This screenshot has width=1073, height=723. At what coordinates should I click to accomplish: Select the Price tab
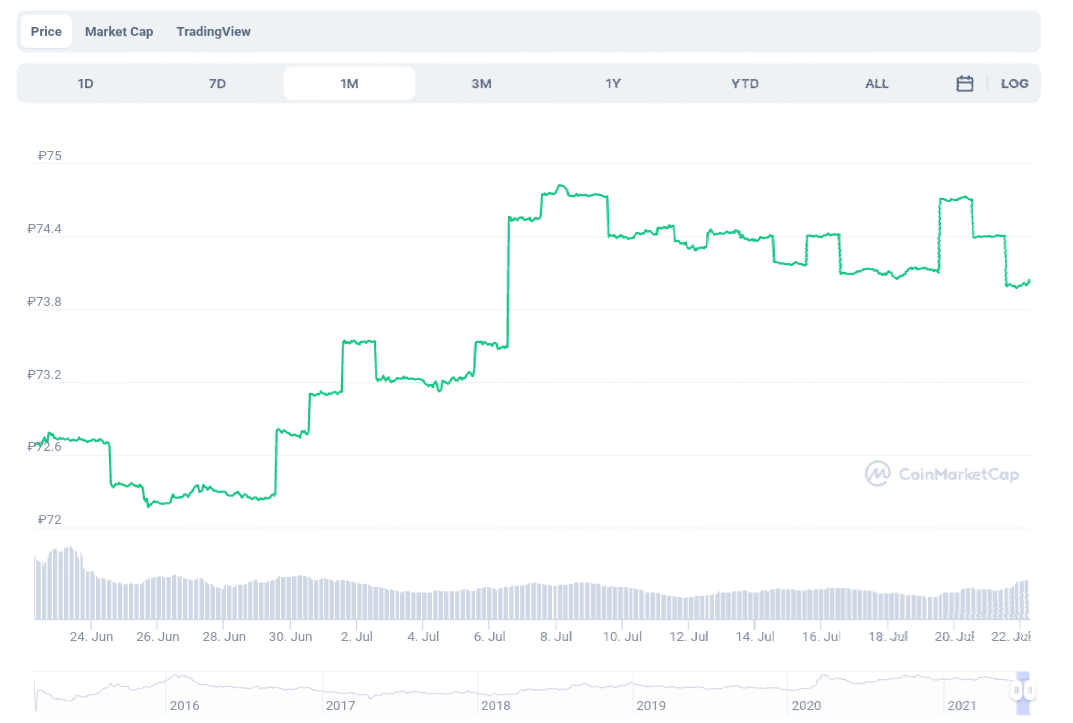coord(45,31)
